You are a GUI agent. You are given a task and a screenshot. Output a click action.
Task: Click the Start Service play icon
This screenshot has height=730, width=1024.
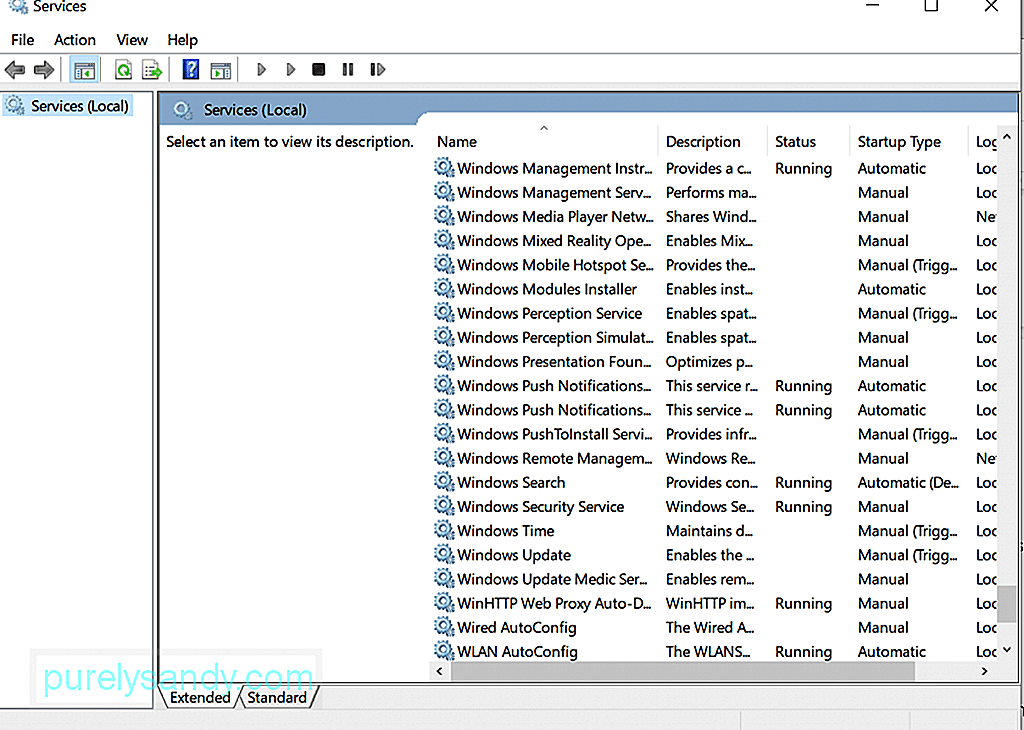click(261, 69)
